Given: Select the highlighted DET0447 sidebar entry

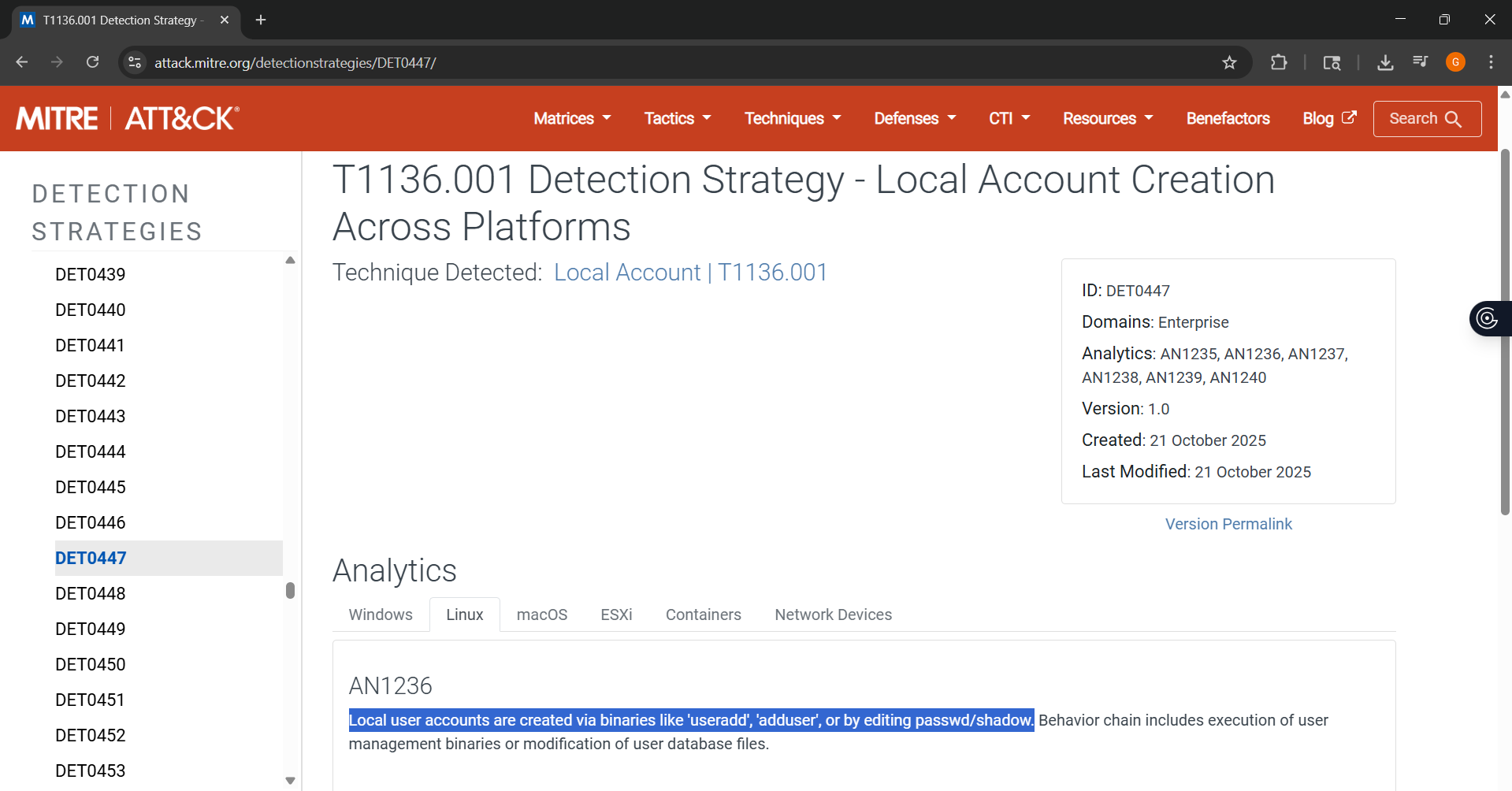Looking at the screenshot, I should pos(169,558).
